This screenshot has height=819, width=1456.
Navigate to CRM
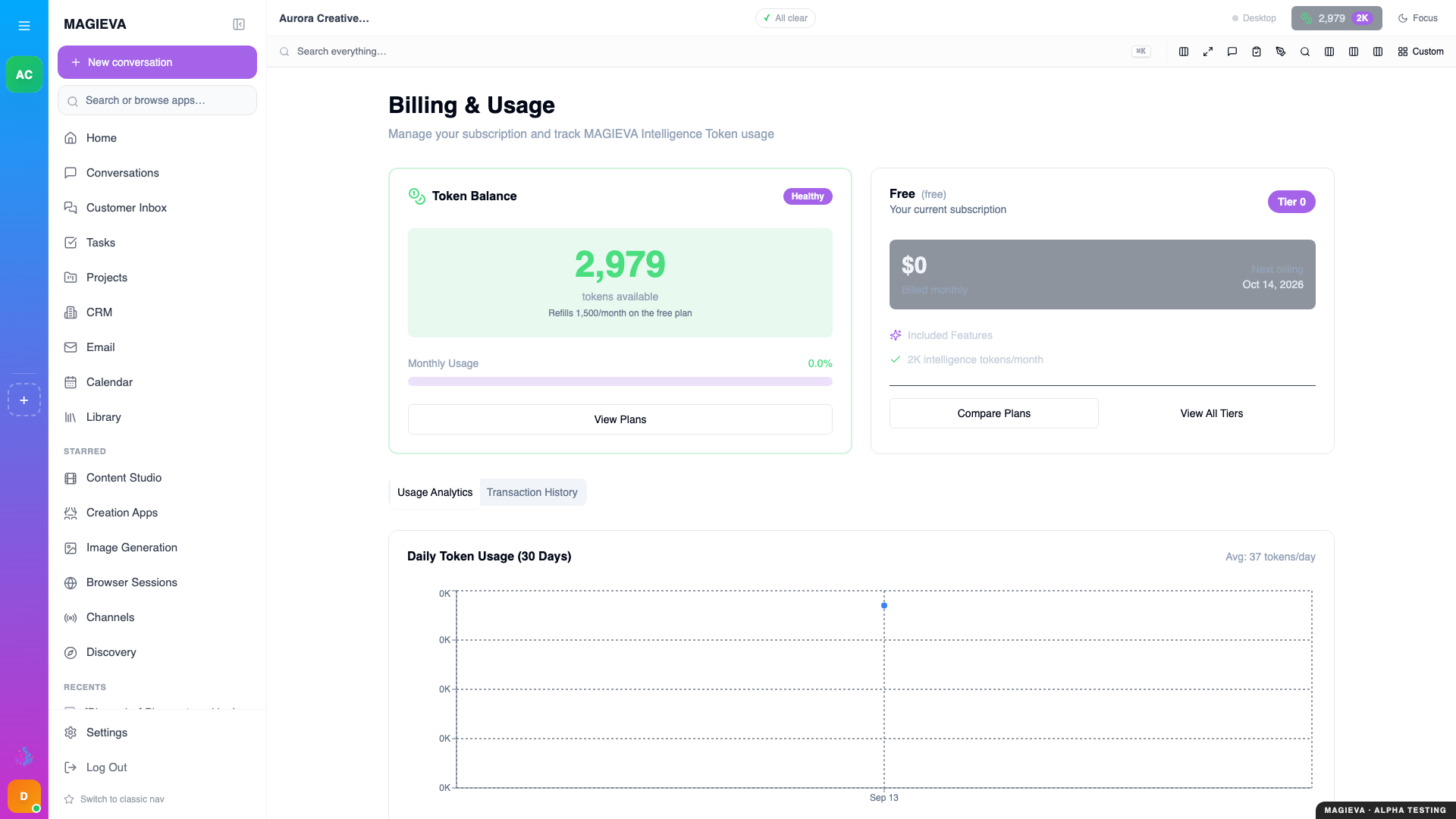pos(158,312)
